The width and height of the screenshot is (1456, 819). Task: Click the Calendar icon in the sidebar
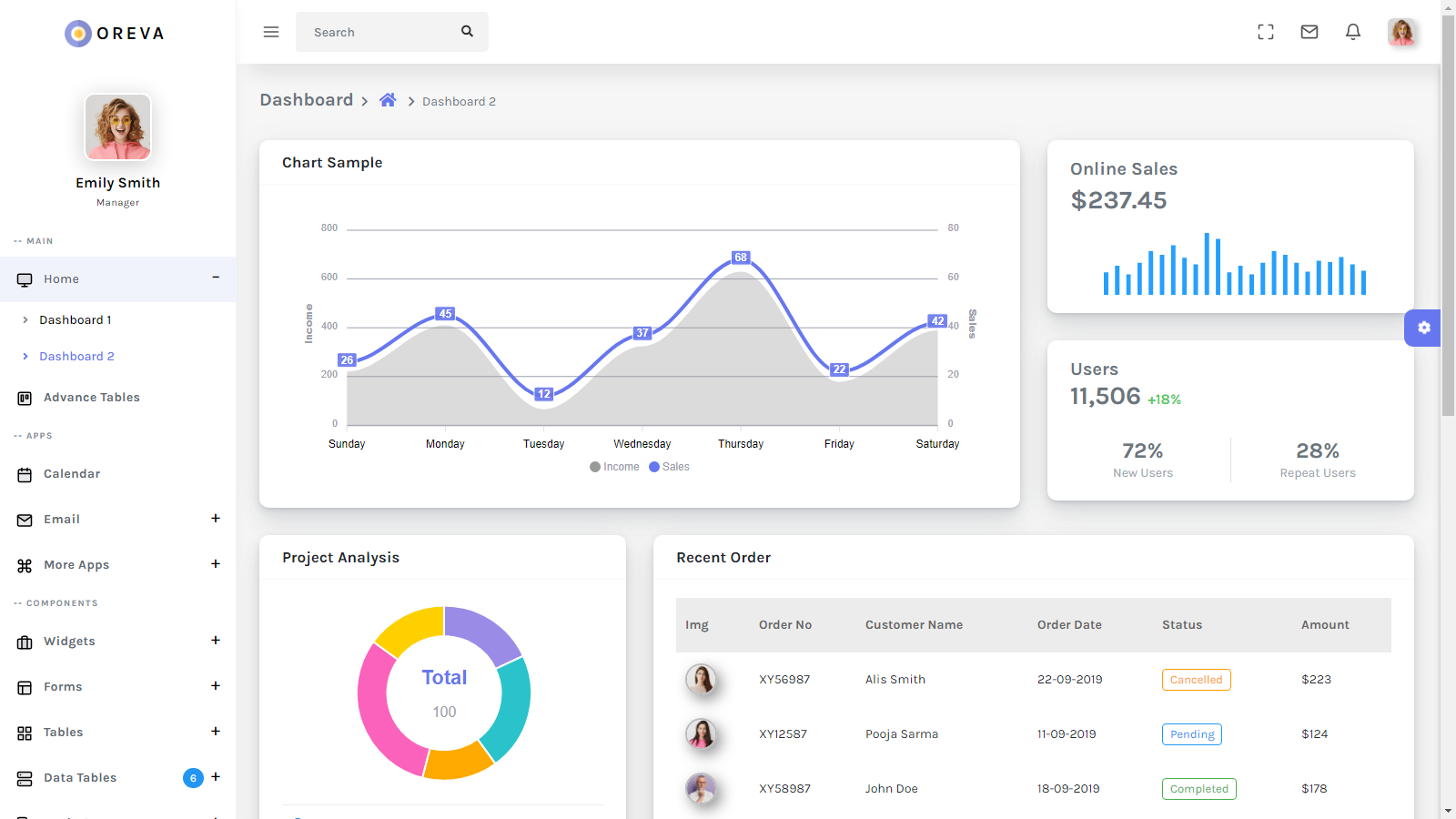point(25,473)
